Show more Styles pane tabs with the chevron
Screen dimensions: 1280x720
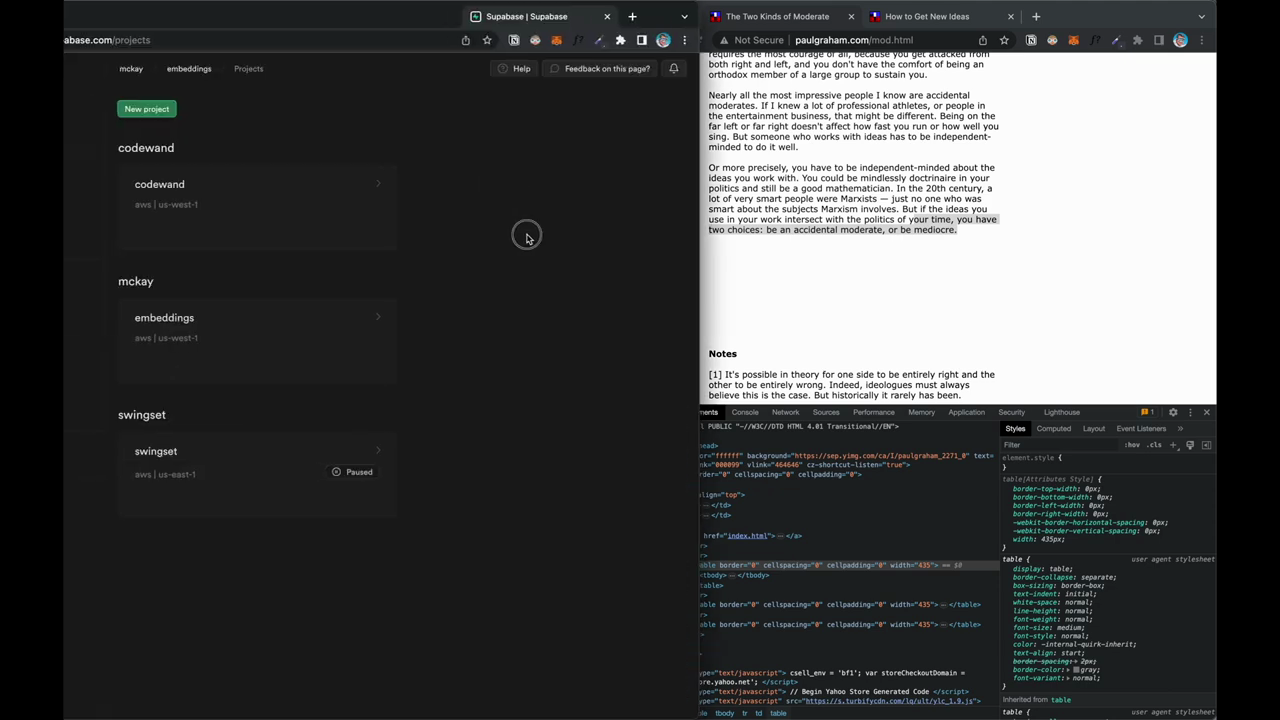(x=1180, y=429)
